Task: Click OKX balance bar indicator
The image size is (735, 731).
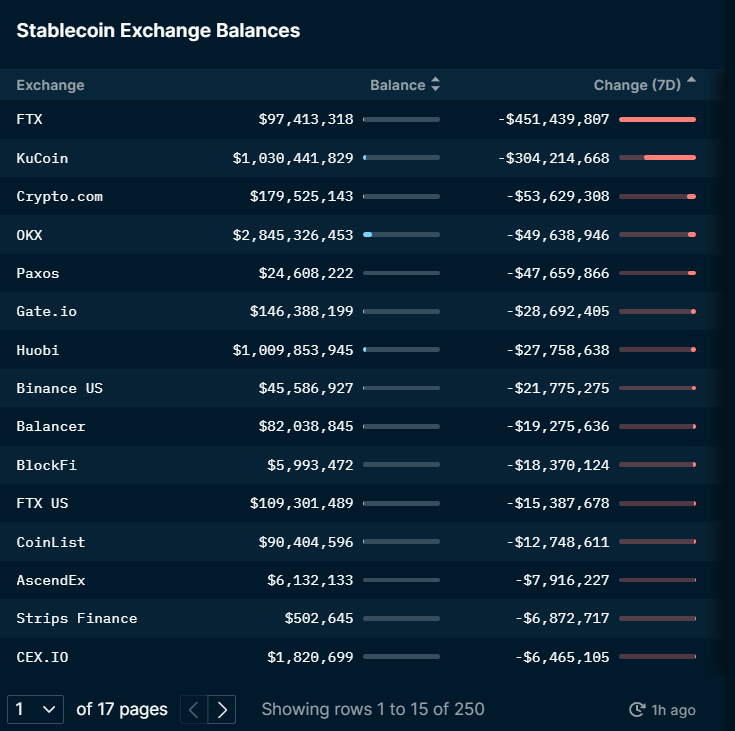Action: click(401, 235)
